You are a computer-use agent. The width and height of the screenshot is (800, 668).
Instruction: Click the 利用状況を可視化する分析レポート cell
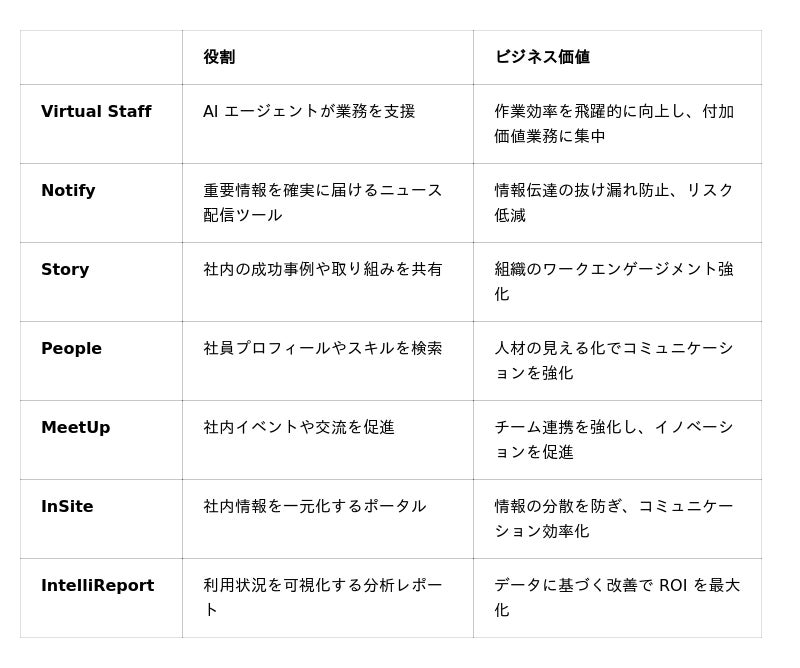(322, 597)
